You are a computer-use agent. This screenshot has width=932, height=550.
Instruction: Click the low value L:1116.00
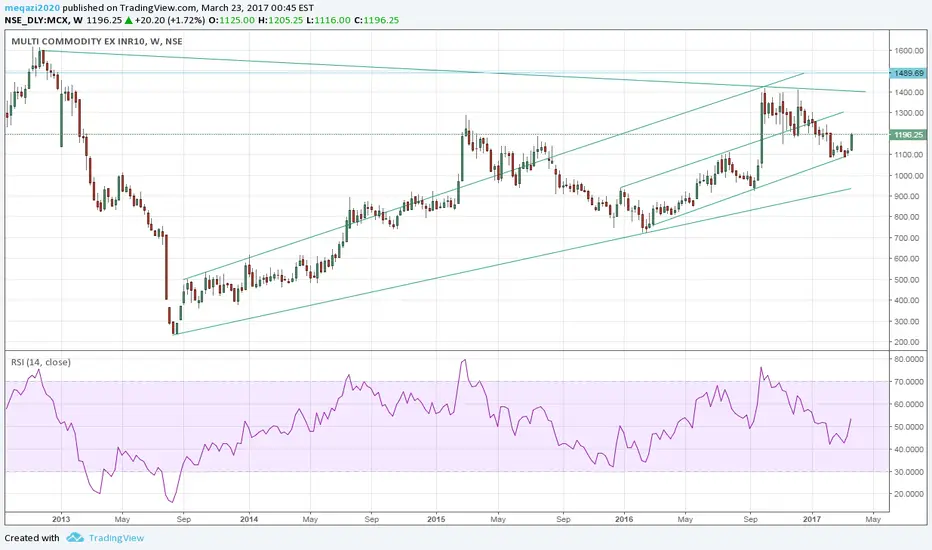click(329, 20)
